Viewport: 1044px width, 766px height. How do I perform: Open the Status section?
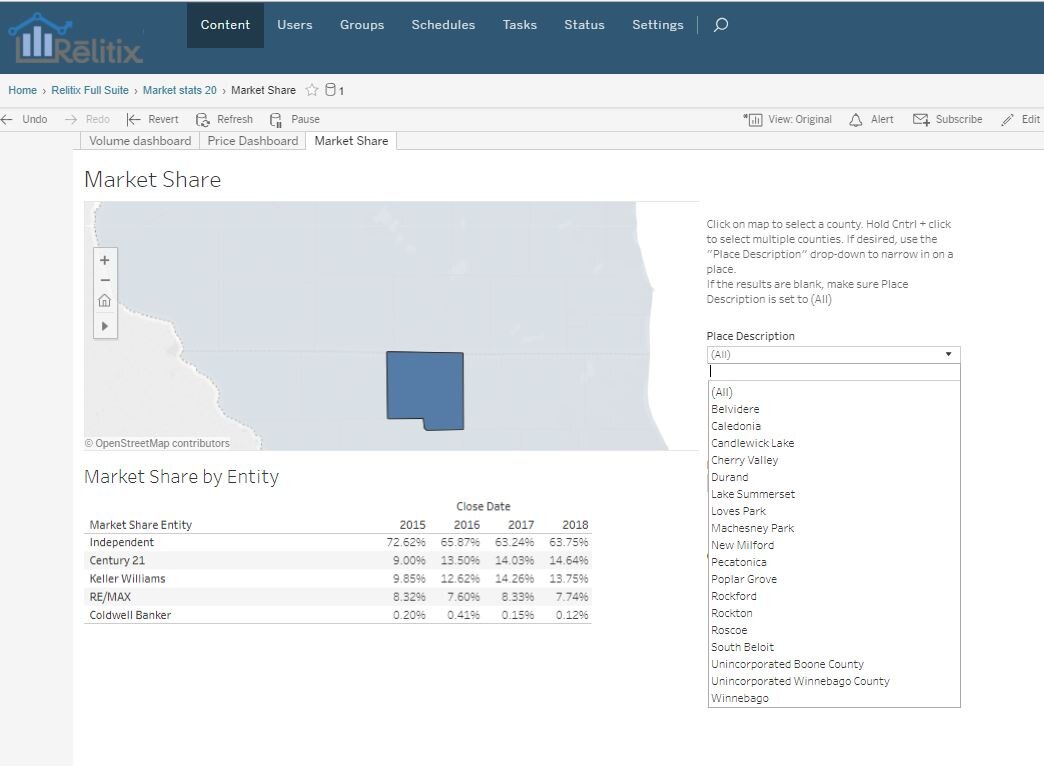[x=584, y=25]
